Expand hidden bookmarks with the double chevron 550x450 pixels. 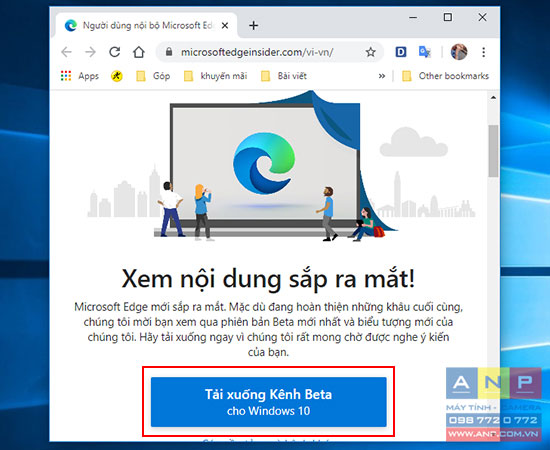[x=382, y=76]
